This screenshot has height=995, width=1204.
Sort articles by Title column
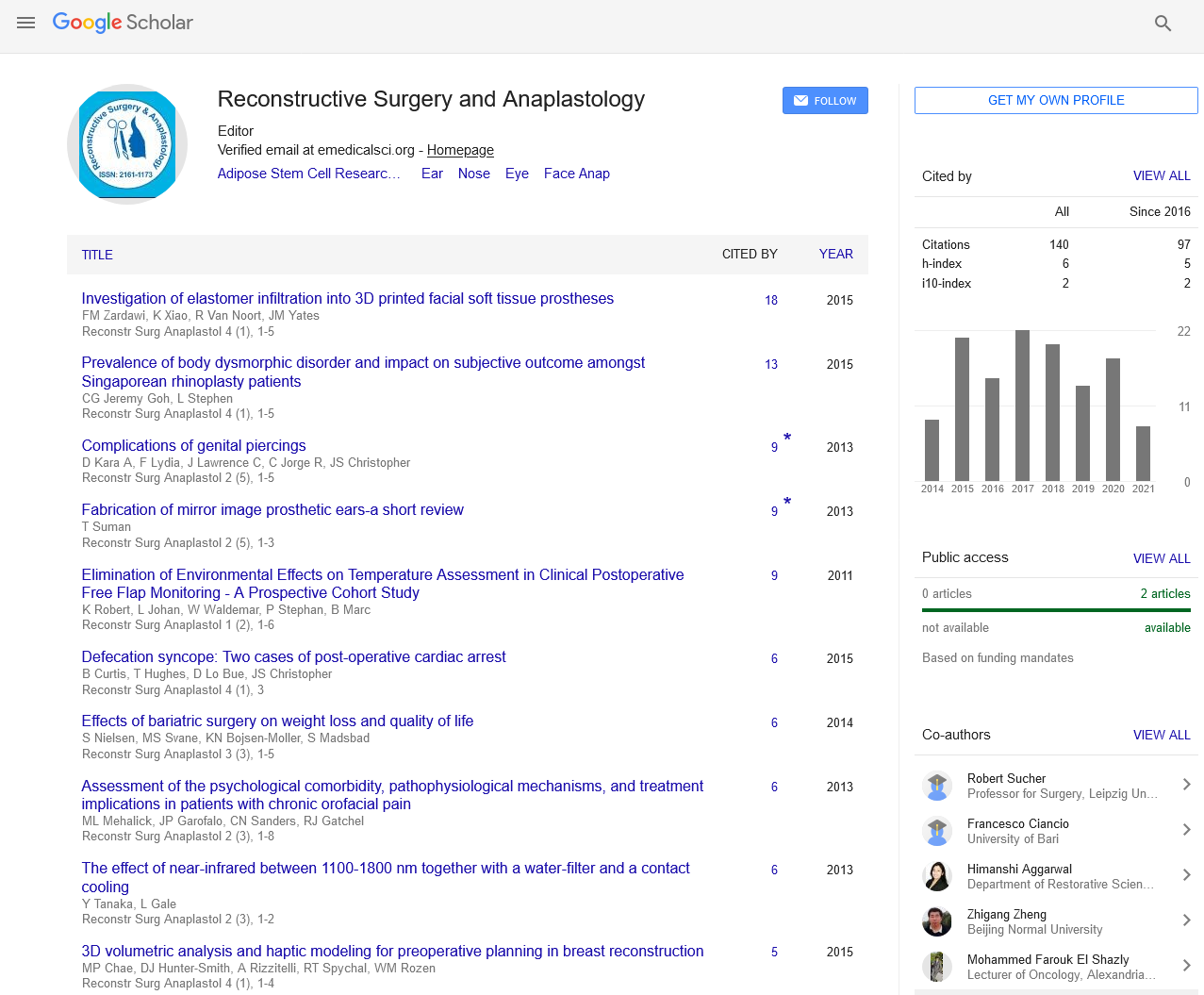(x=97, y=255)
